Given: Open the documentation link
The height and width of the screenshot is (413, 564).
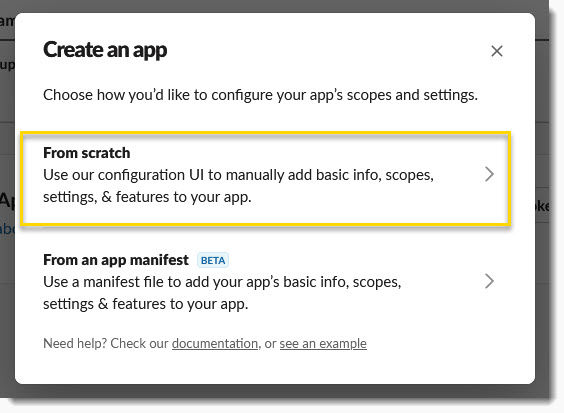Looking at the screenshot, I should click(215, 343).
